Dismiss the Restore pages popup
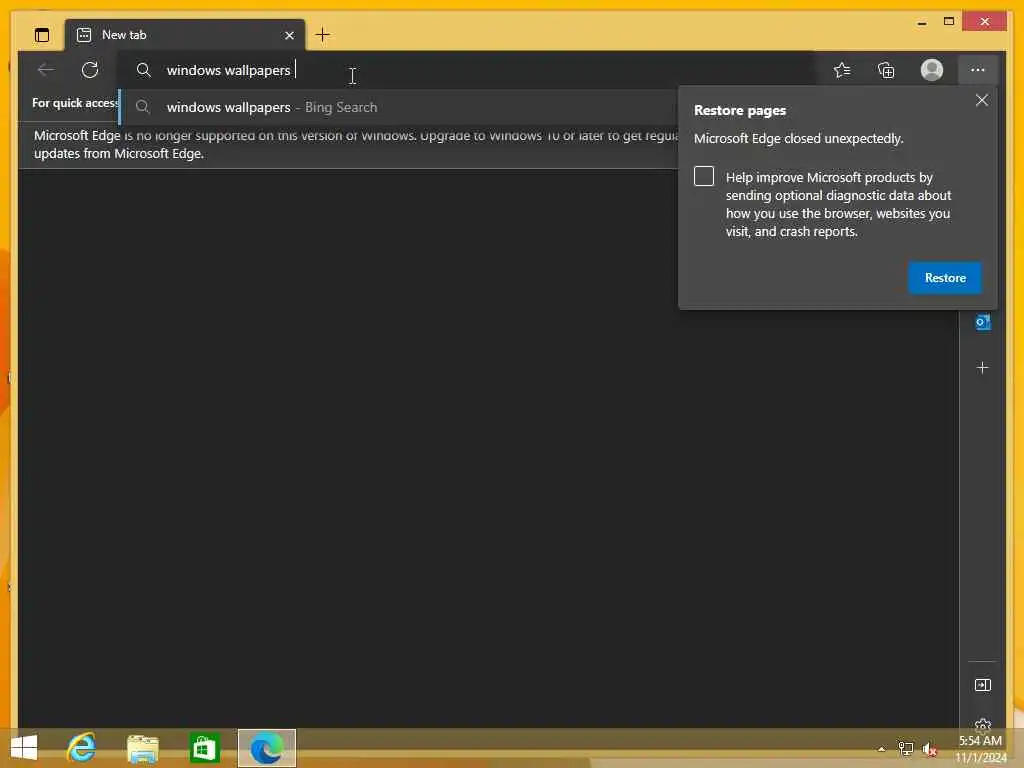Screen dimensions: 1024x768 point(982,100)
